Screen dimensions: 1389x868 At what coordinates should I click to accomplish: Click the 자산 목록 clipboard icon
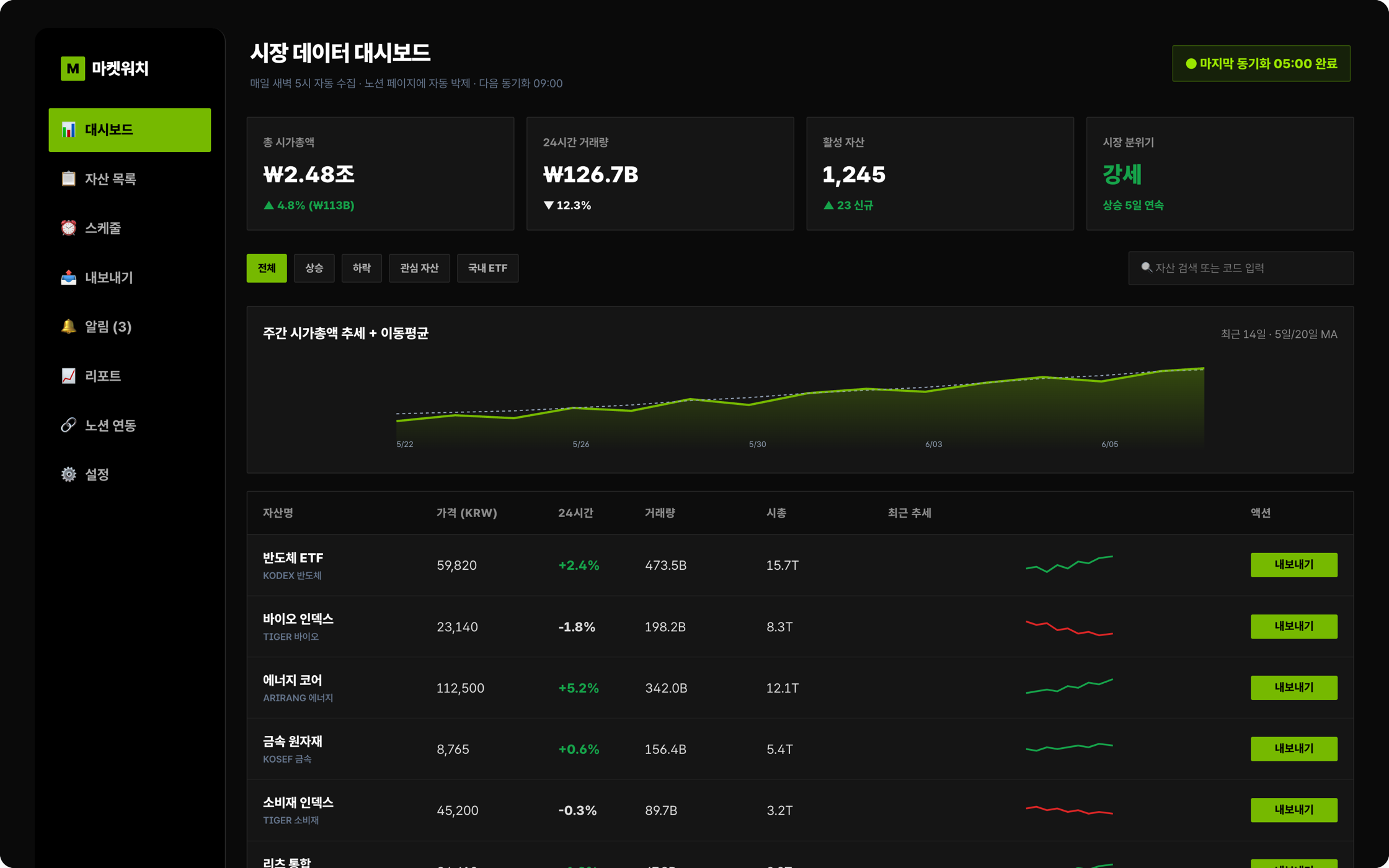coord(68,179)
